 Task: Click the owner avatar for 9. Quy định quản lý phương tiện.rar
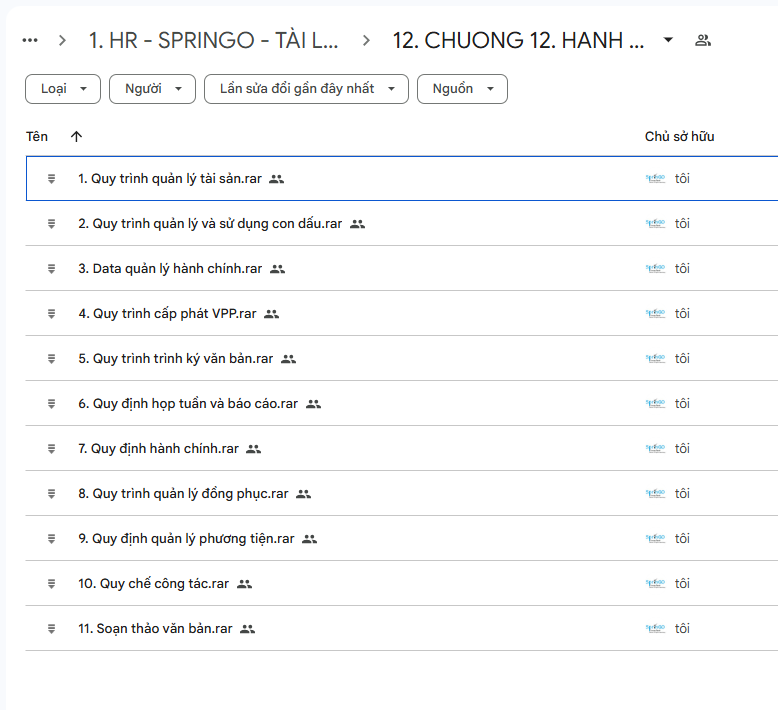point(655,539)
